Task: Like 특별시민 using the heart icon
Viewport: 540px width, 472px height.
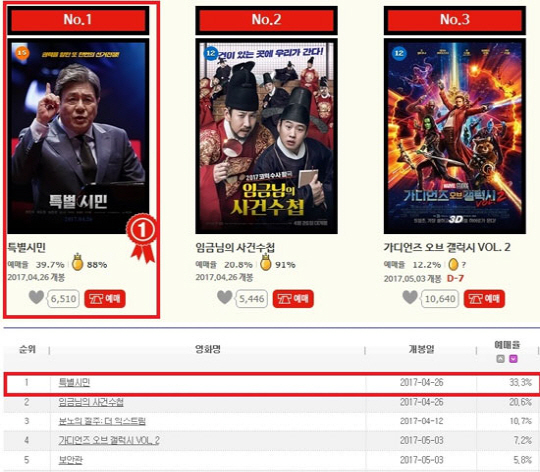Action: click(x=37, y=297)
